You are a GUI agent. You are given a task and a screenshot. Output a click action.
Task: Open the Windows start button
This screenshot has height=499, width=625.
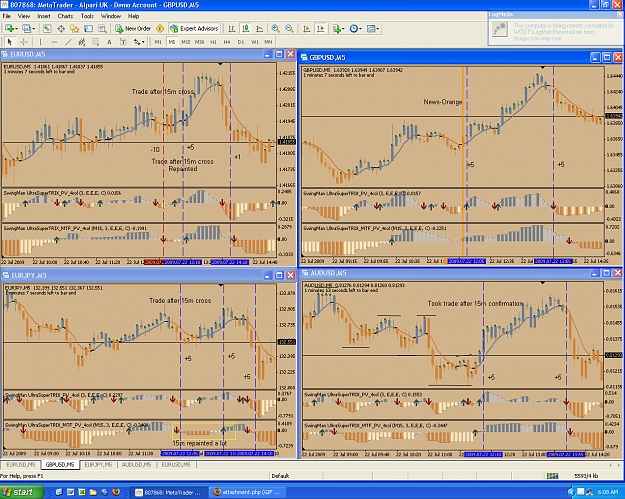[22, 492]
